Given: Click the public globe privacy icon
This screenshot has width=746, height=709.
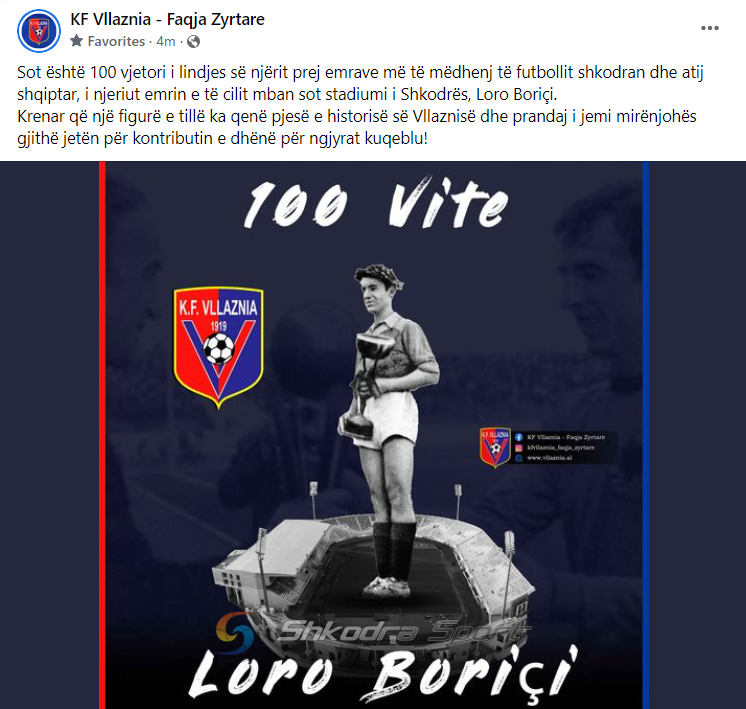Looking at the screenshot, I should tap(193, 41).
